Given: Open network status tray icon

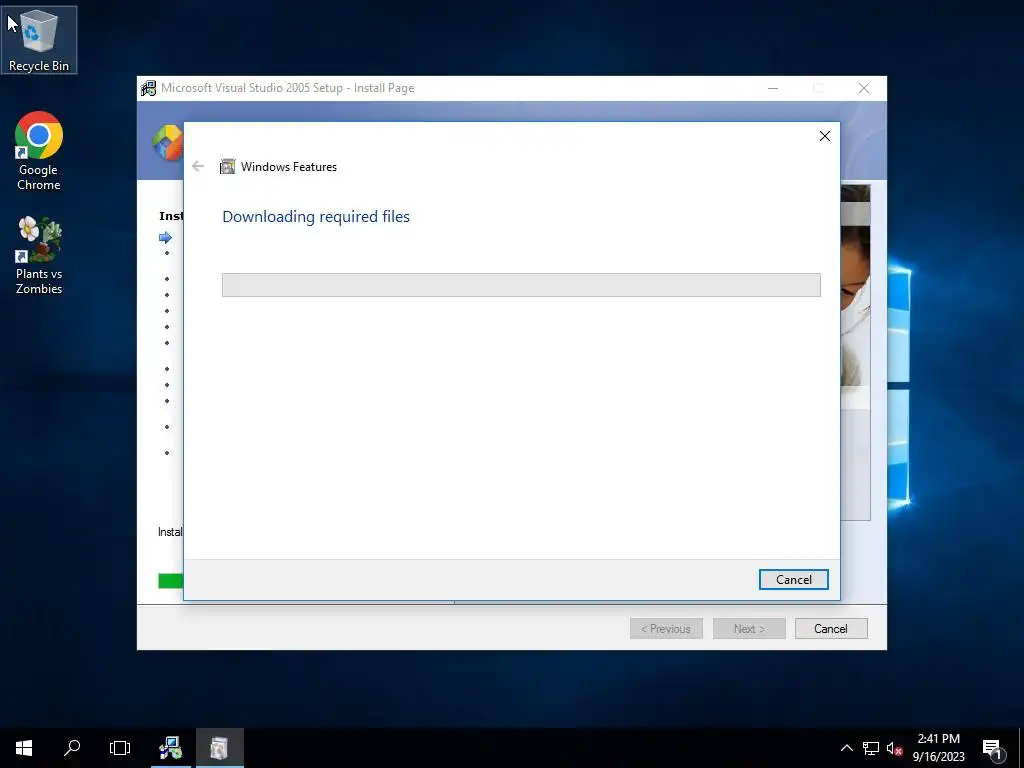Looking at the screenshot, I should click(871, 748).
